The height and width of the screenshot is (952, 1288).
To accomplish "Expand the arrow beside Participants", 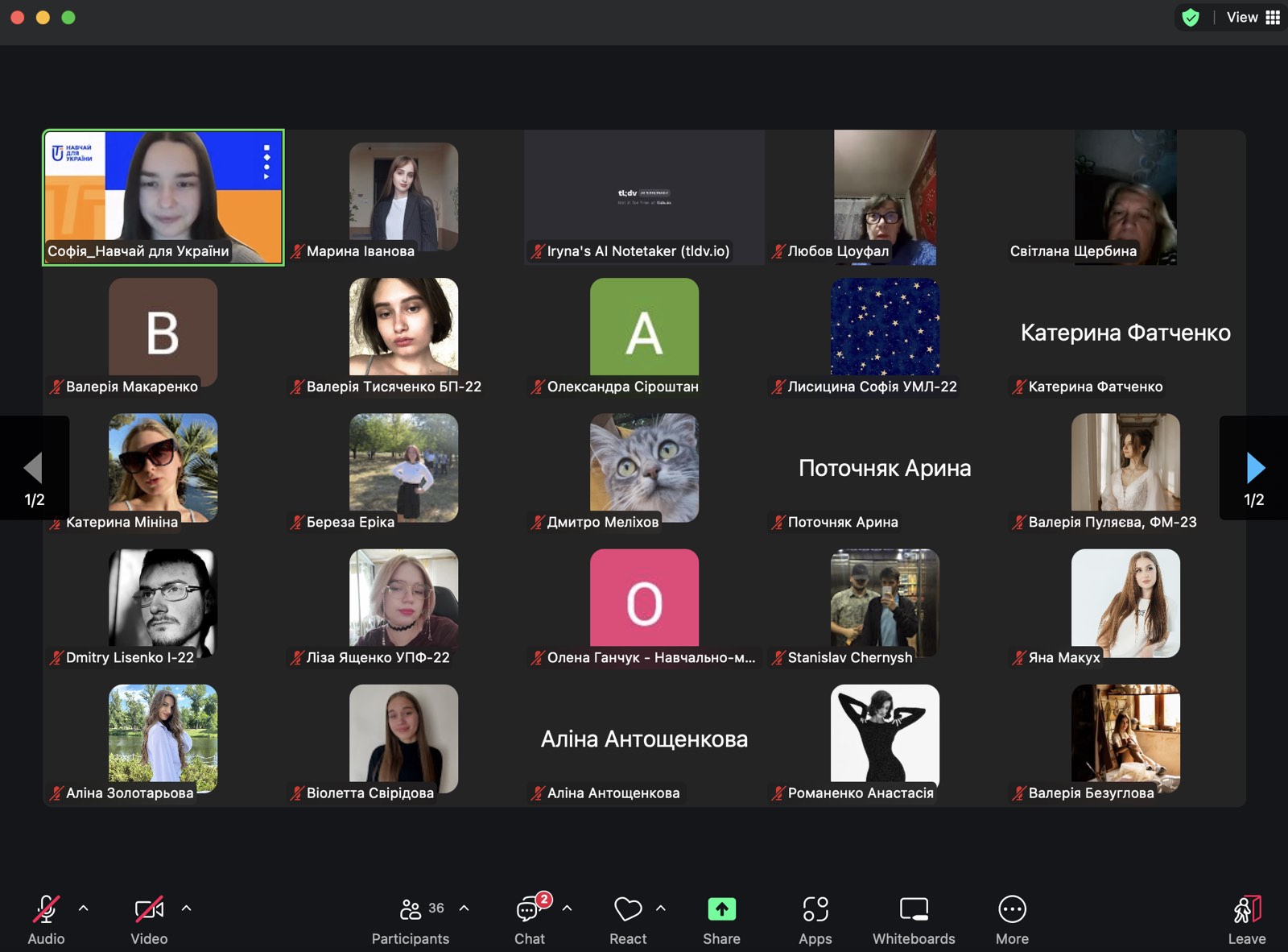I will click(464, 909).
